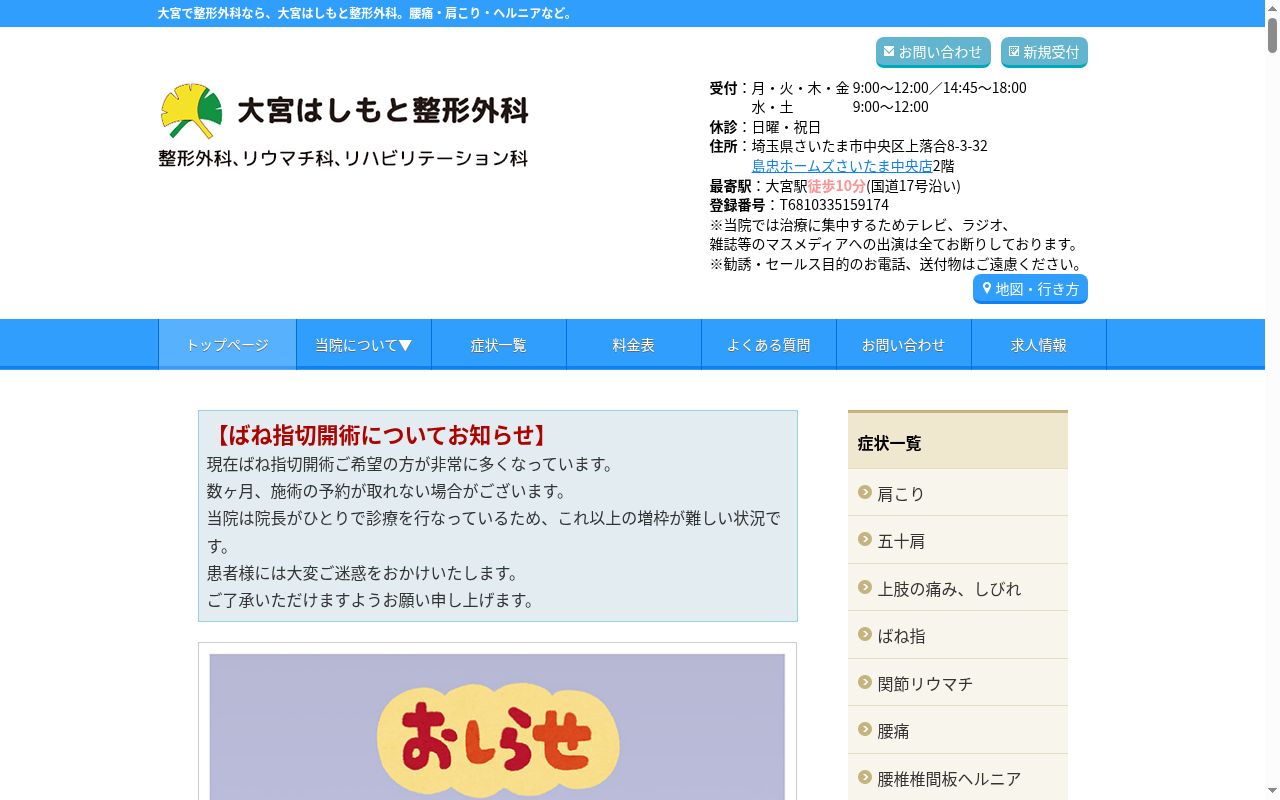The image size is (1280, 800).
Task: Click the envelope icon on お問い合わせ button
Action: point(889,51)
